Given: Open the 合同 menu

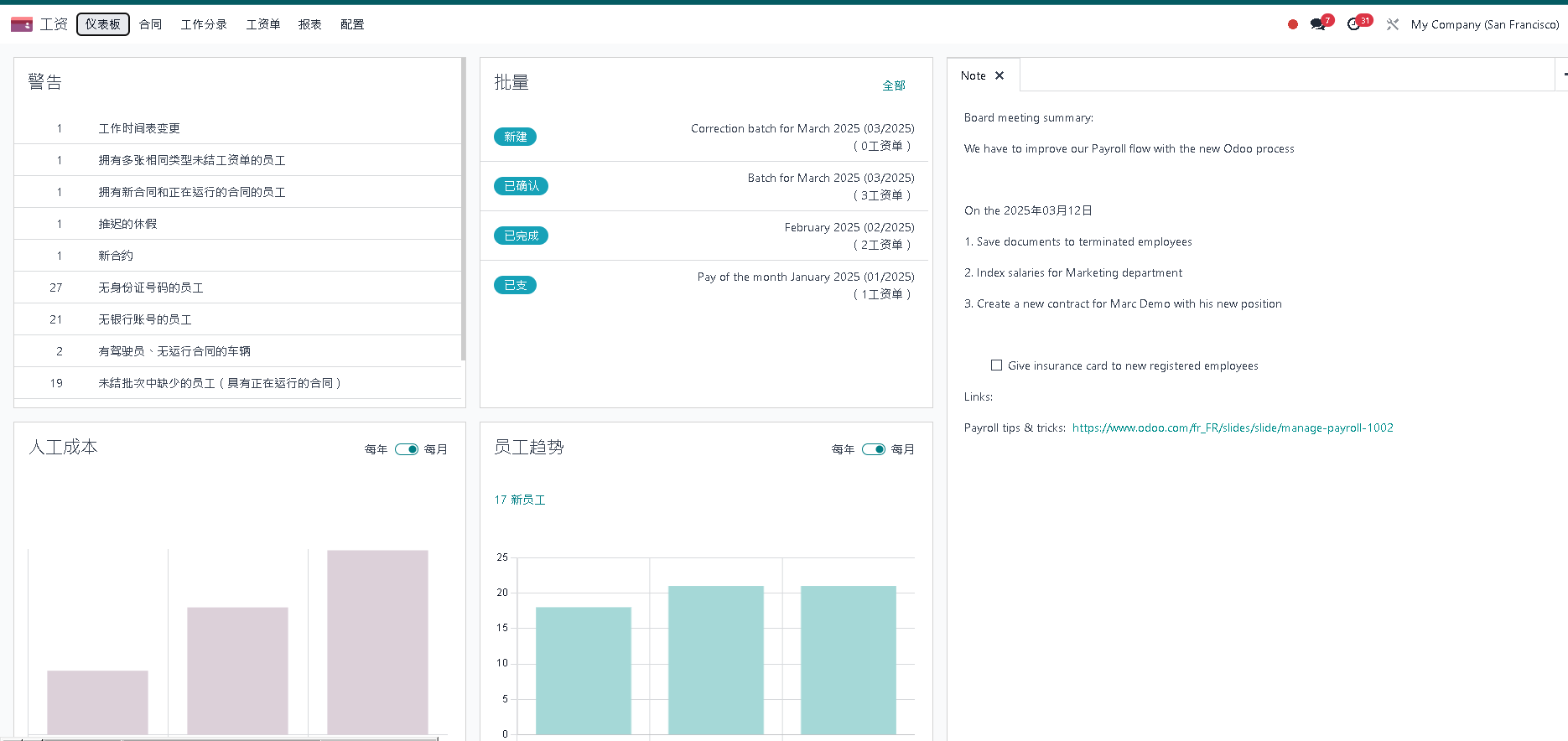Looking at the screenshot, I should click(151, 24).
